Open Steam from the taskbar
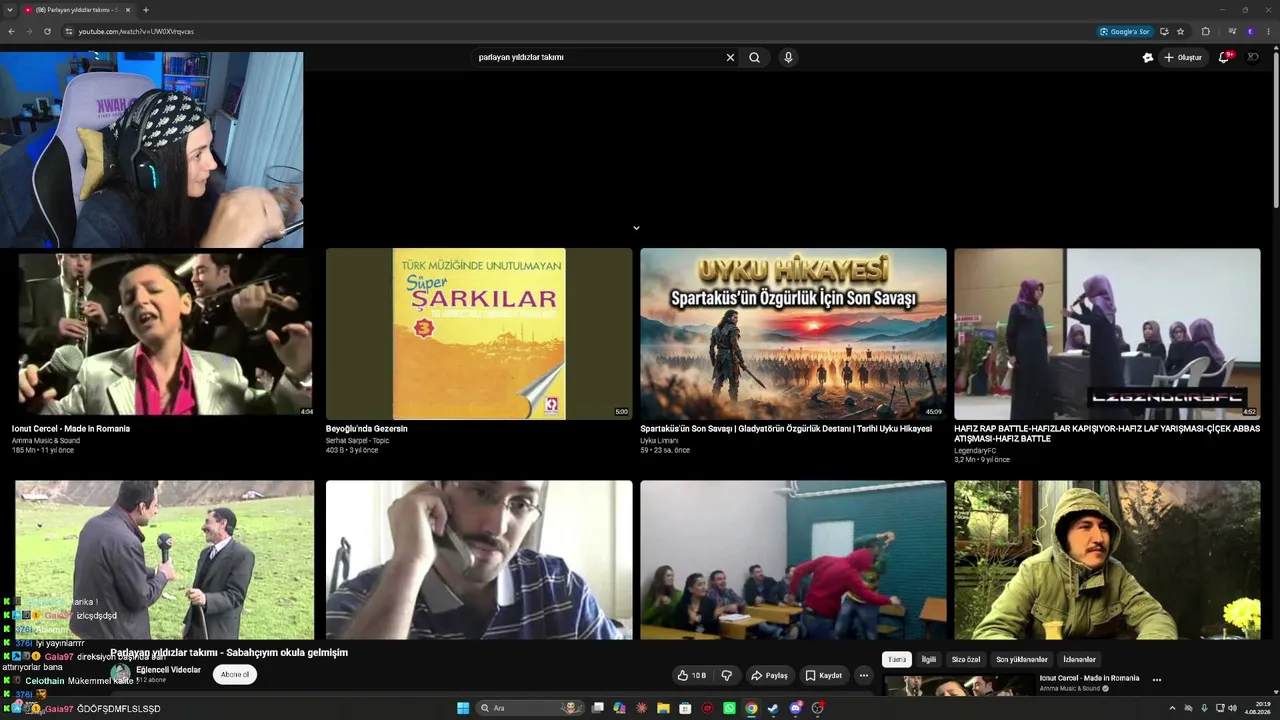1280x720 pixels. point(773,708)
